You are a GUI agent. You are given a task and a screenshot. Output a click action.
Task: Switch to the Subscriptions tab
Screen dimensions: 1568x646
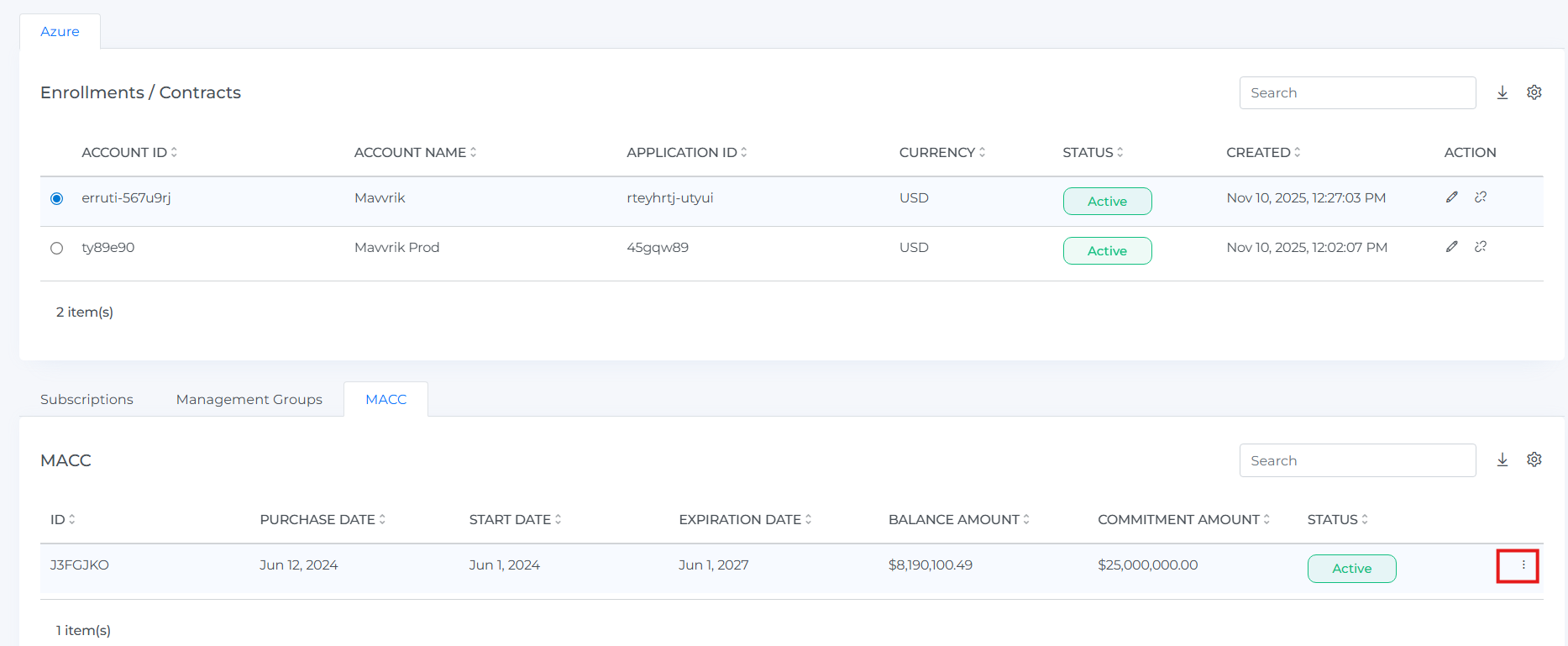87,399
